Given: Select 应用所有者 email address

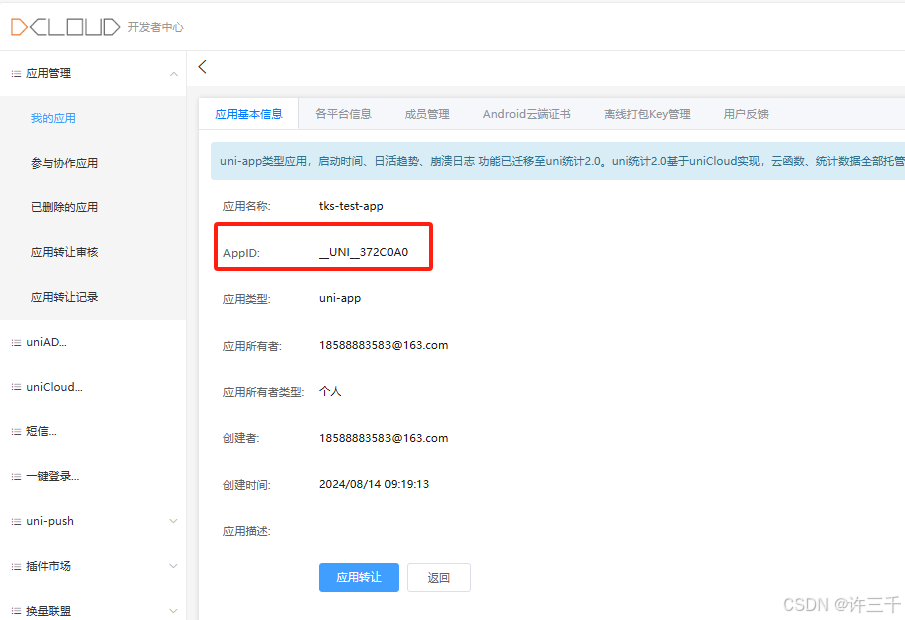Looking at the screenshot, I should click(383, 345).
